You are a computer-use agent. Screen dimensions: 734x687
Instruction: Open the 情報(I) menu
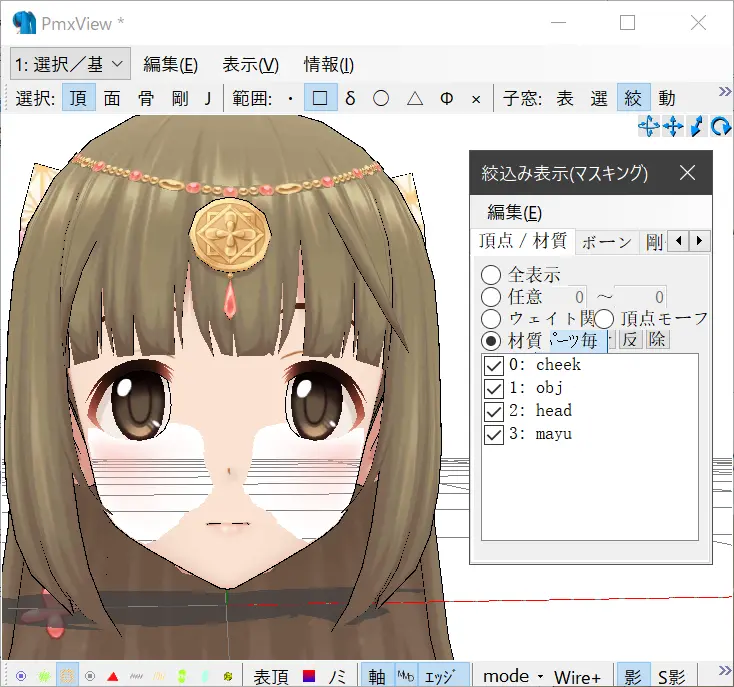(329, 64)
